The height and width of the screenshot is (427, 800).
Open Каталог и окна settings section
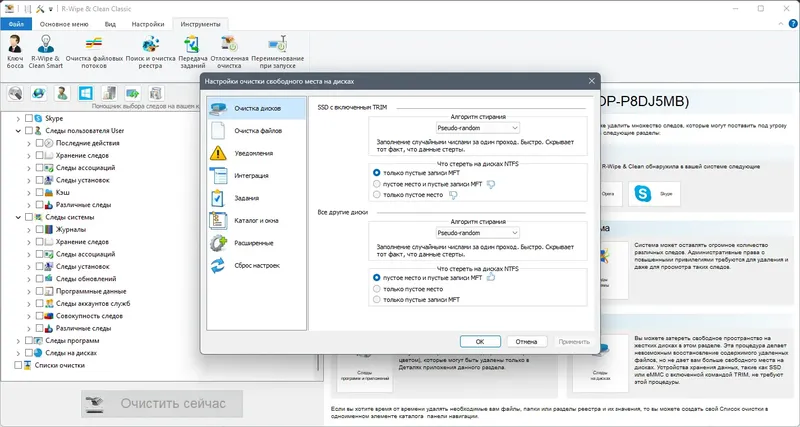coord(257,220)
